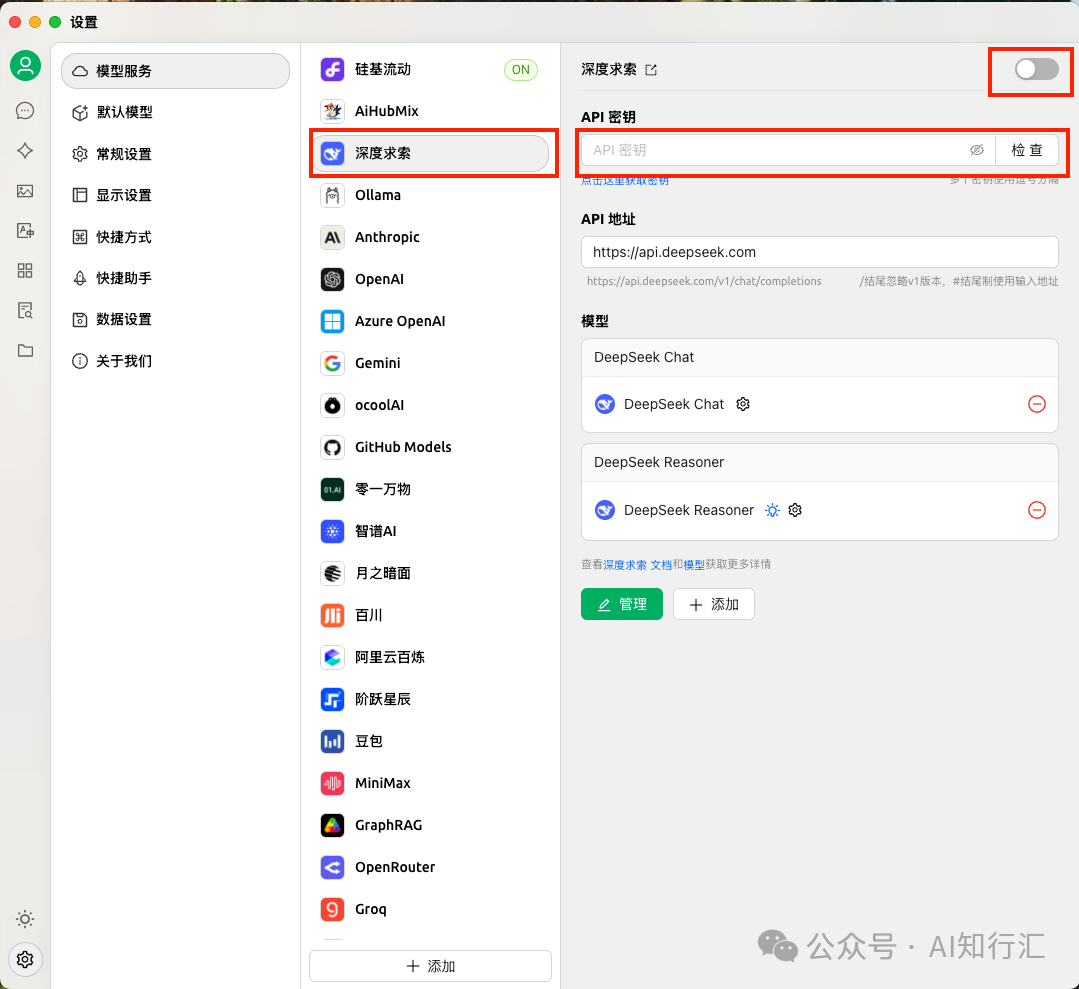Open 数据设置 settings menu item
Screen dimensions: 1079x989
(175, 319)
